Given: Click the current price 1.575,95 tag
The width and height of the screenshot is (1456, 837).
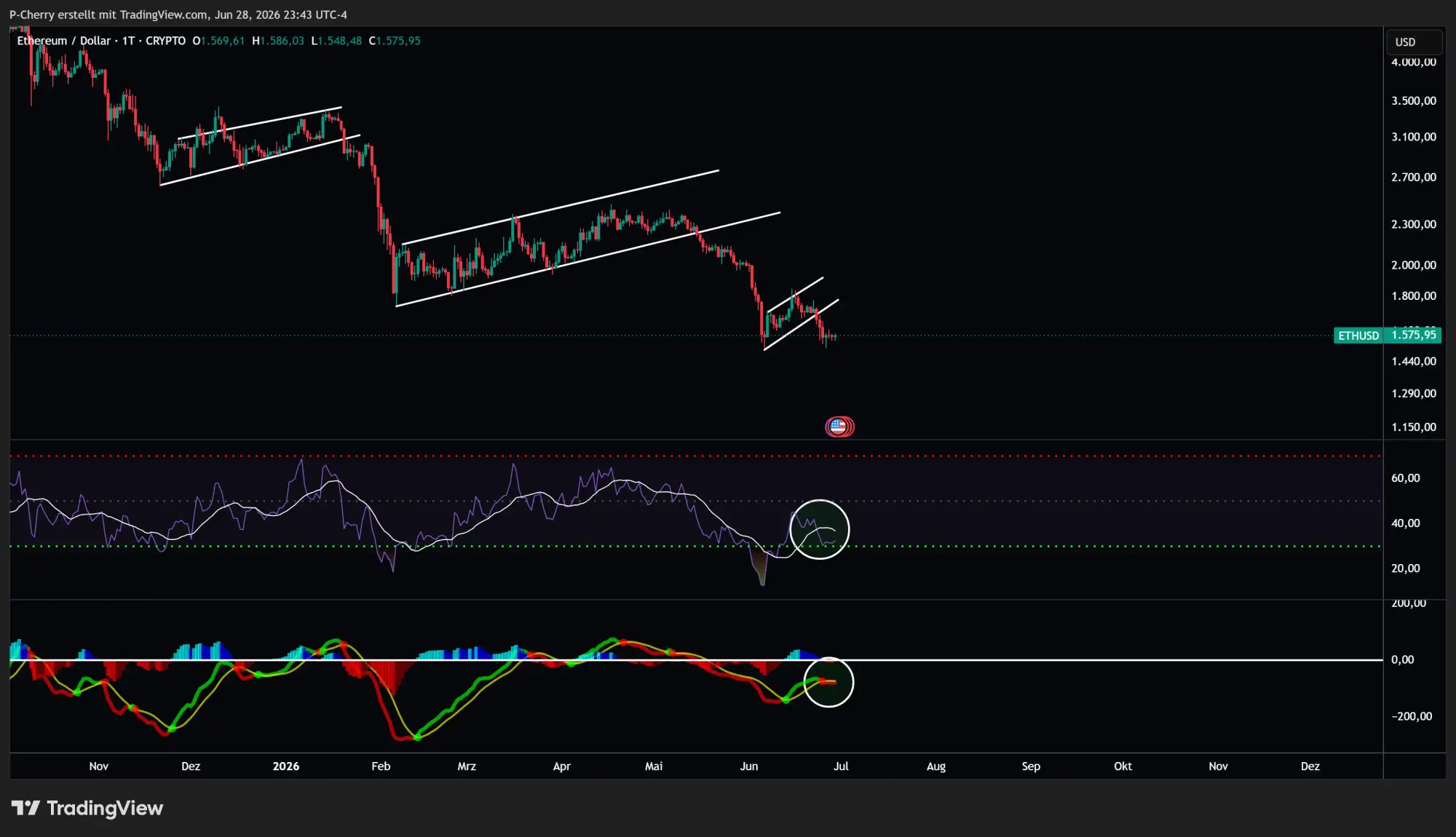Looking at the screenshot, I should (x=1414, y=335).
